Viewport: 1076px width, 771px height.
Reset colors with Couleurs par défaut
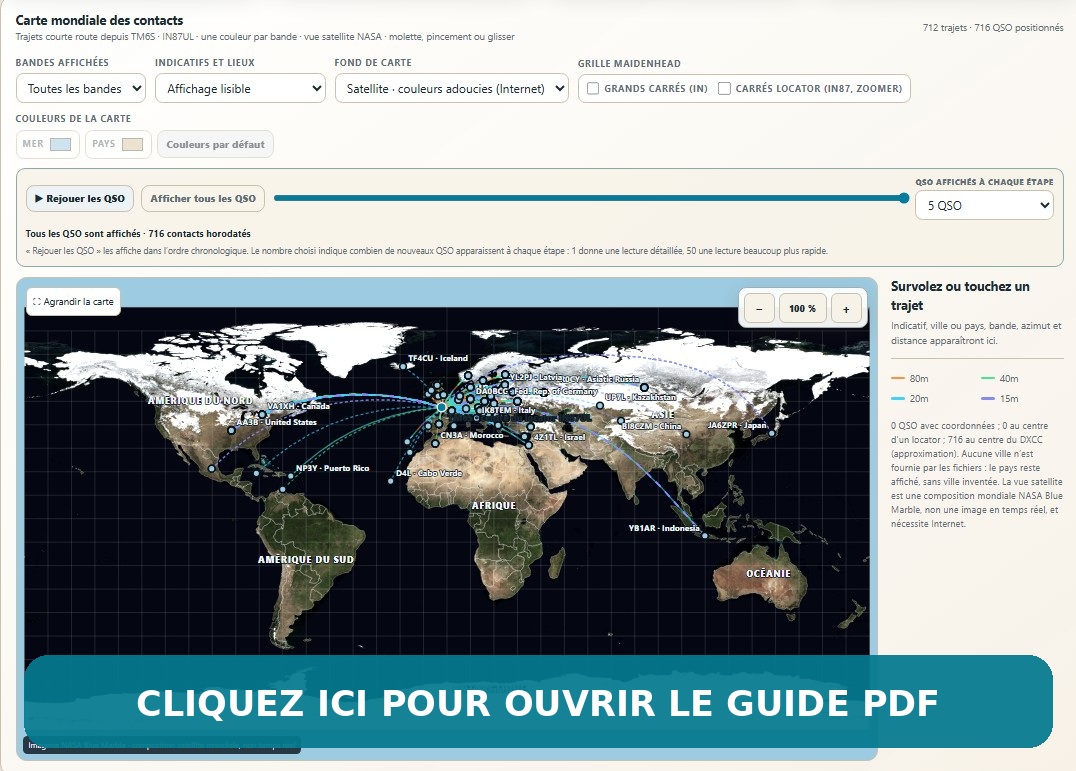pos(215,144)
